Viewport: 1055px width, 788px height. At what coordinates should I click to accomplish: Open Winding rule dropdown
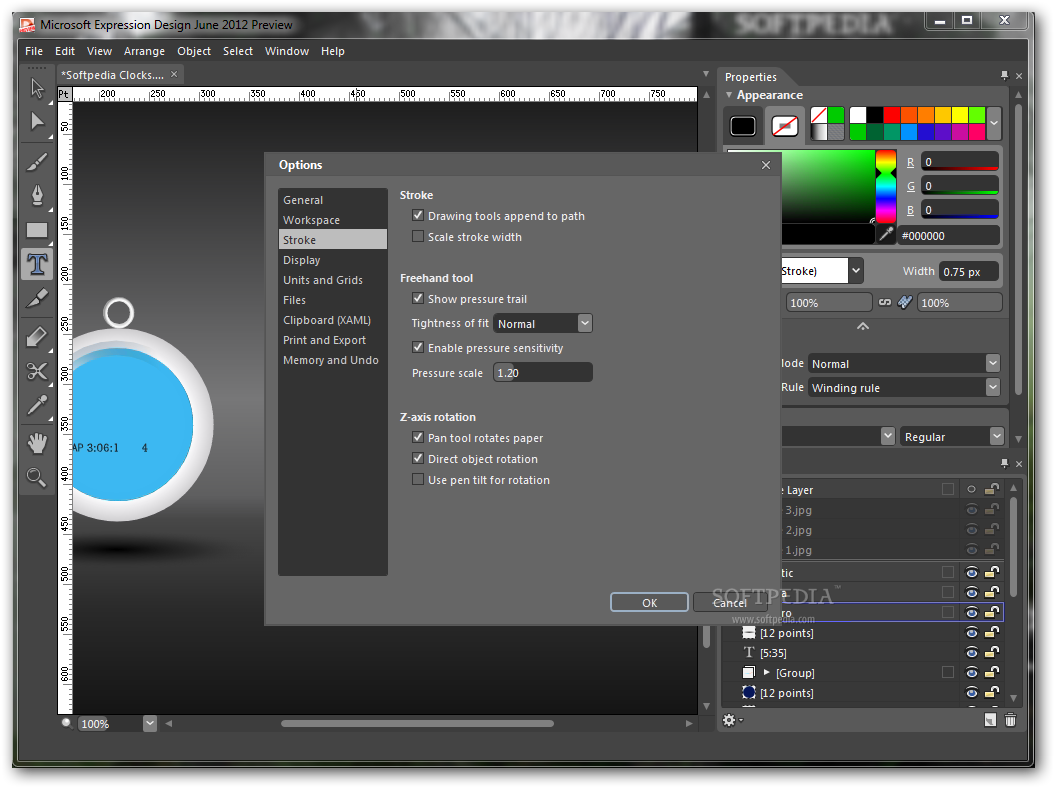[x=992, y=387]
